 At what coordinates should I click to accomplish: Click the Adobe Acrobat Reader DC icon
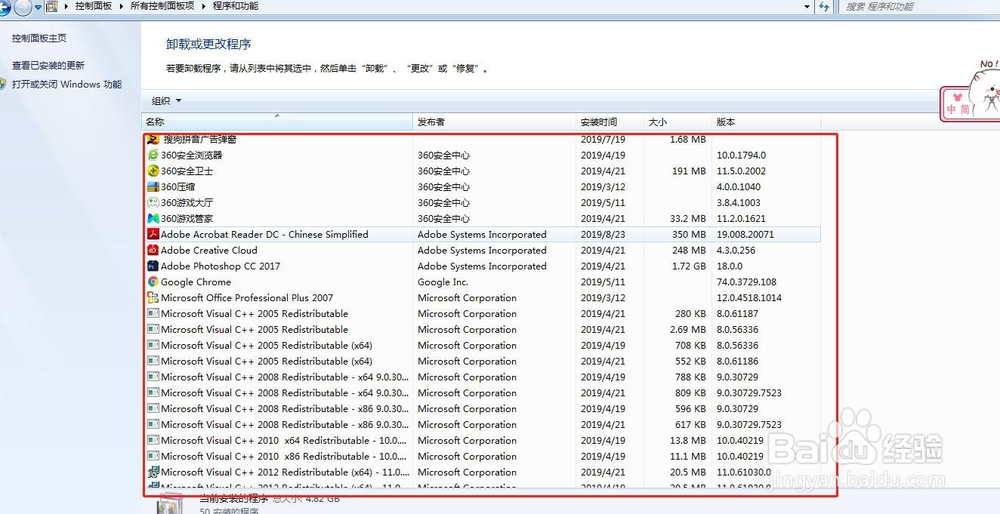pos(153,235)
